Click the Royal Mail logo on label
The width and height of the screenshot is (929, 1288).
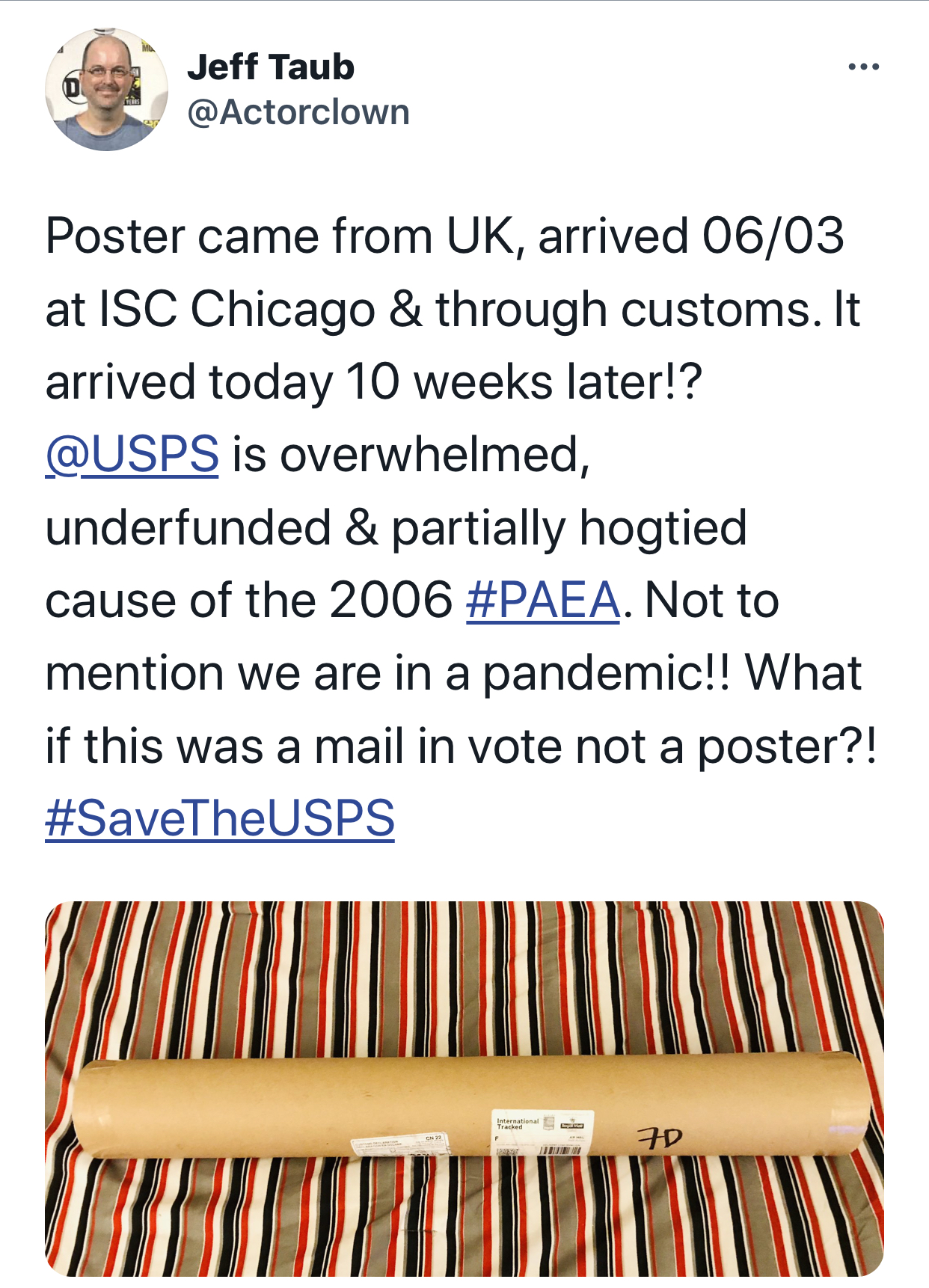click(572, 1124)
